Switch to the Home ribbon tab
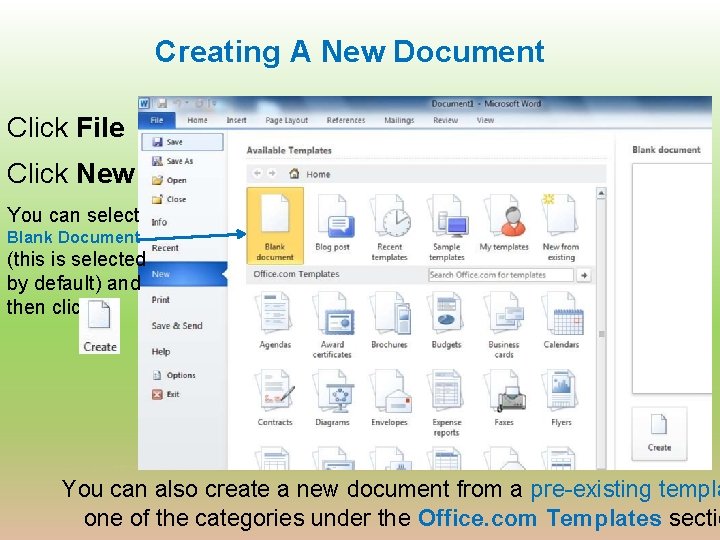Viewport: 720px width, 540px height. click(x=197, y=120)
